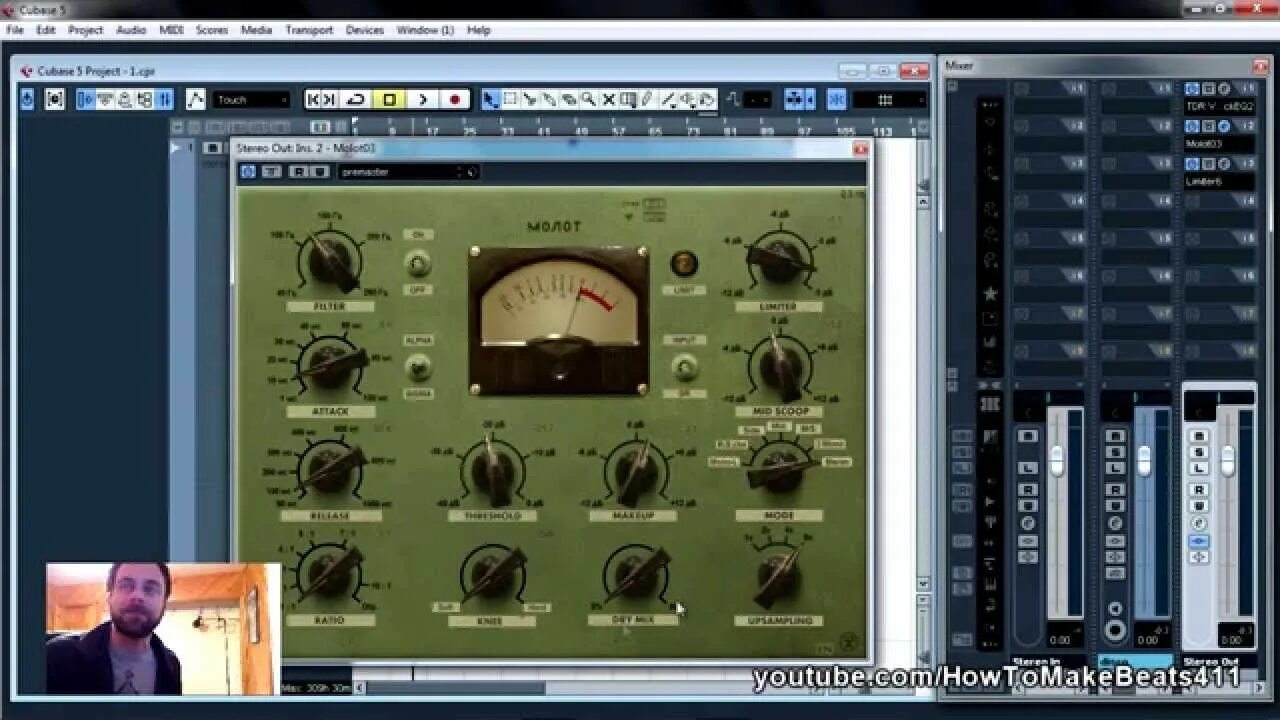
Task: Go to previous marker in transport
Action: point(314,99)
